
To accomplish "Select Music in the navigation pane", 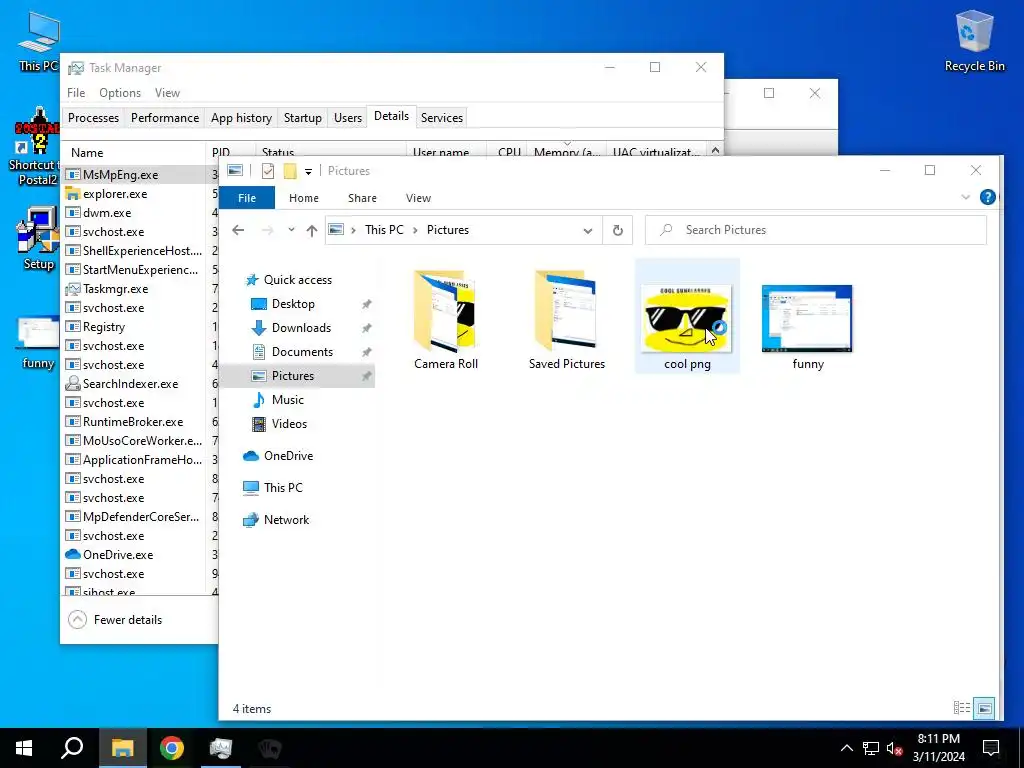I will click(287, 400).
